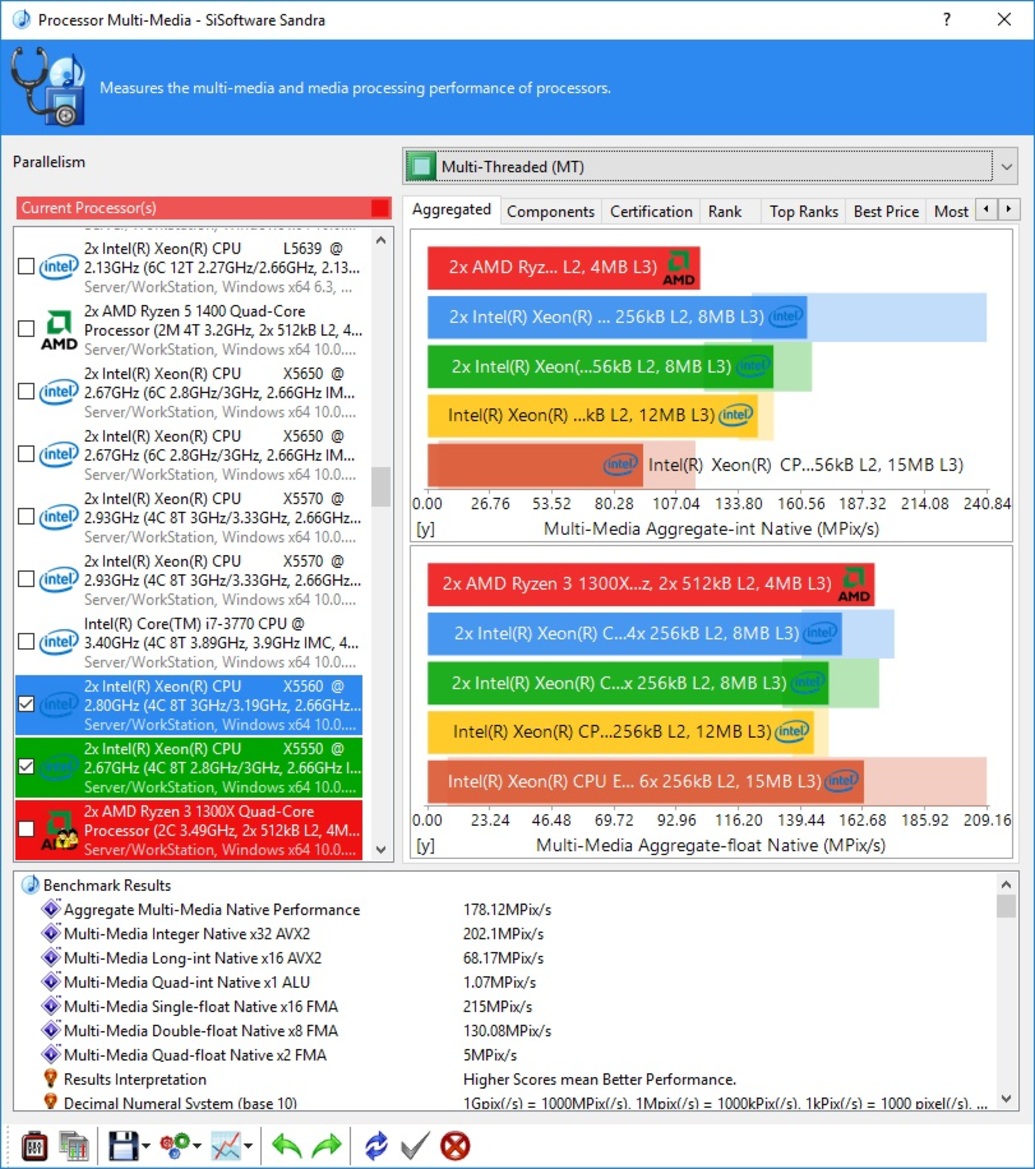Click the stethoscope module icon in header
Screen dimensions: 1035x1169
48,86
